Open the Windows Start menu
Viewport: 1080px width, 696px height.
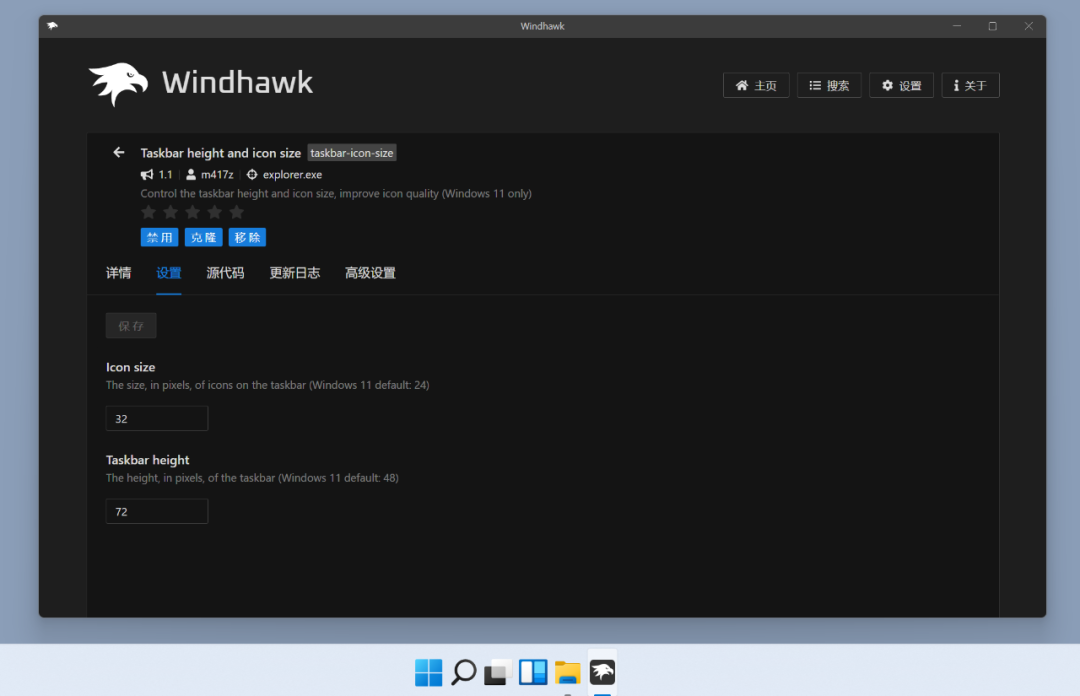(x=428, y=673)
